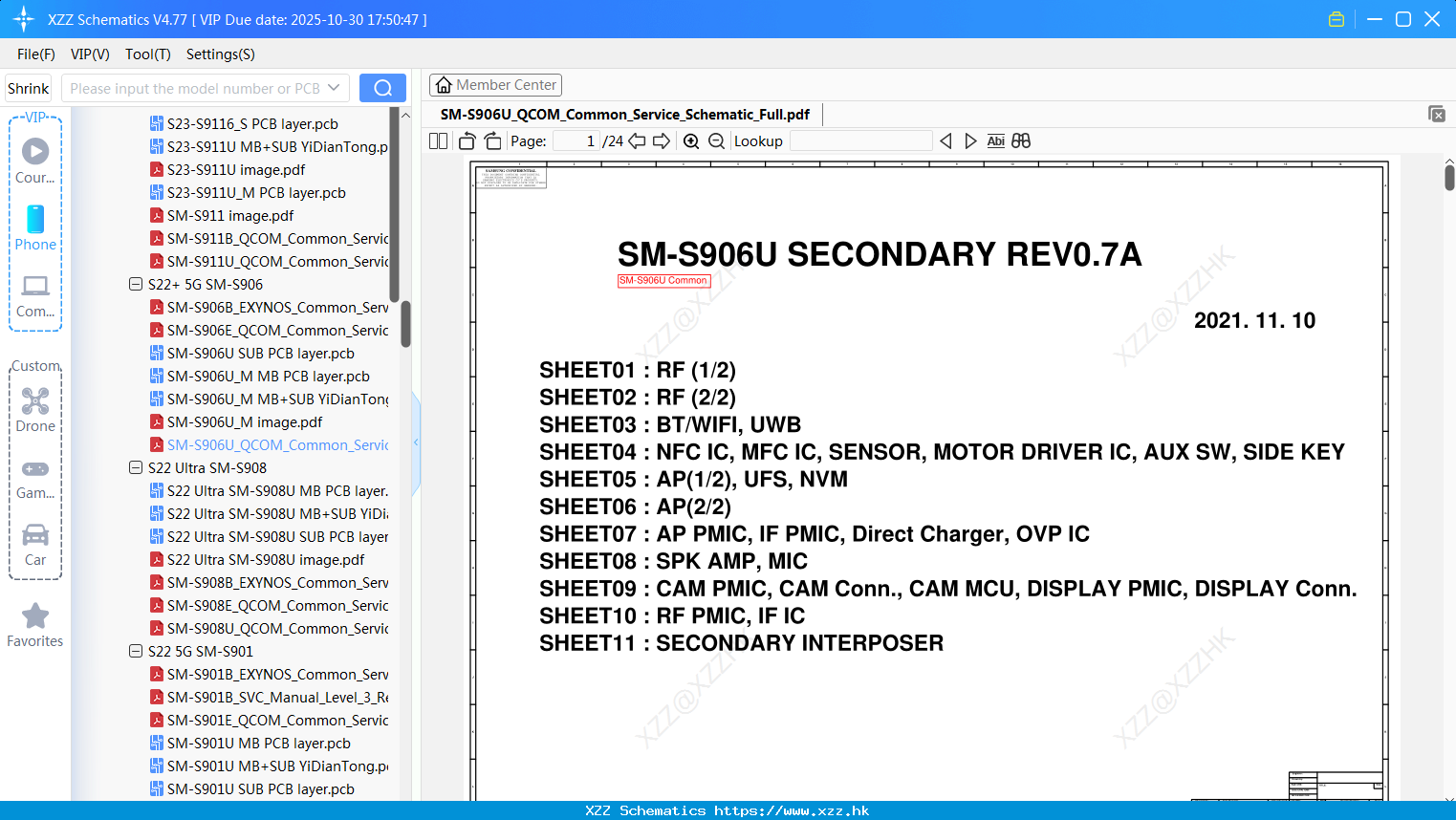Viewport: 1456px width, 820px height.
Task: Find next lookup result triangle
Action: (x=970, y=141)
